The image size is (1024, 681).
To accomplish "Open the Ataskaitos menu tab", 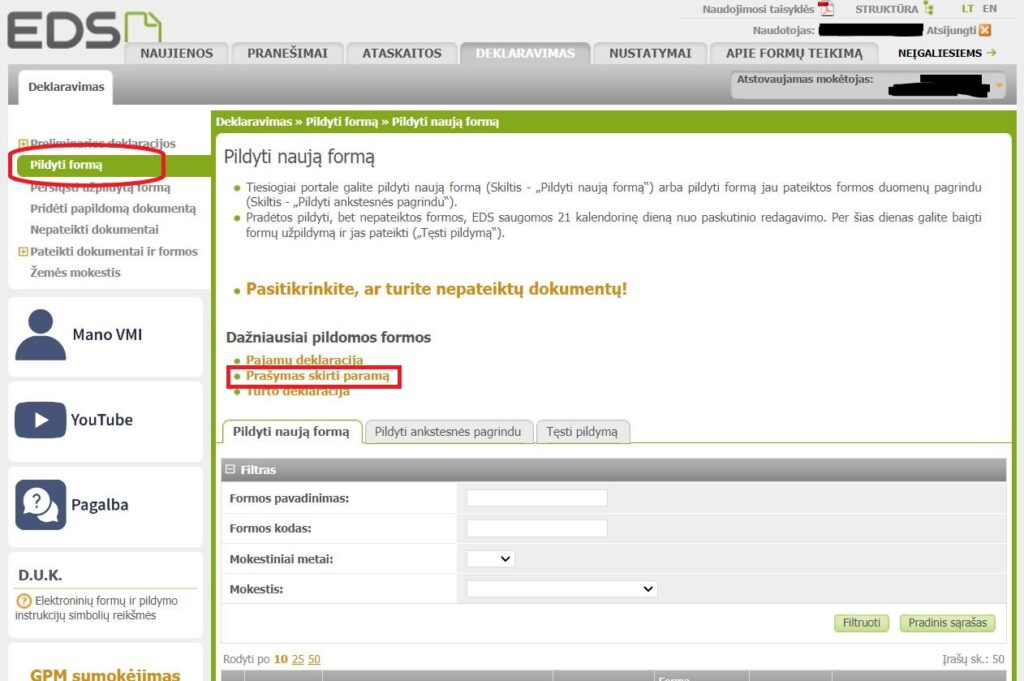I will point(401,53).
